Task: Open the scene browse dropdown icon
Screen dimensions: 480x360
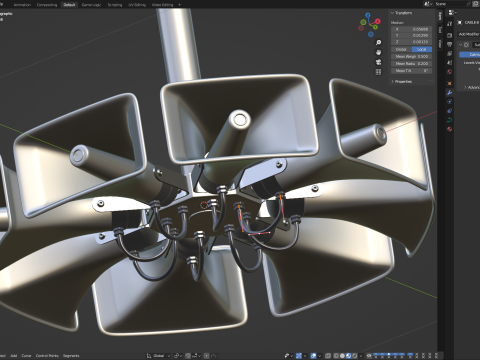Action: 428,4
